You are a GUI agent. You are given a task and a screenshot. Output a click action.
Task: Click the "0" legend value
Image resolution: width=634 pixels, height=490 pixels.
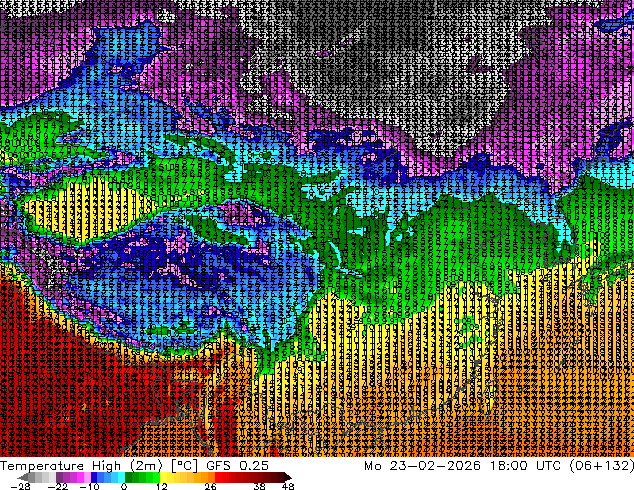pos(124,486)
